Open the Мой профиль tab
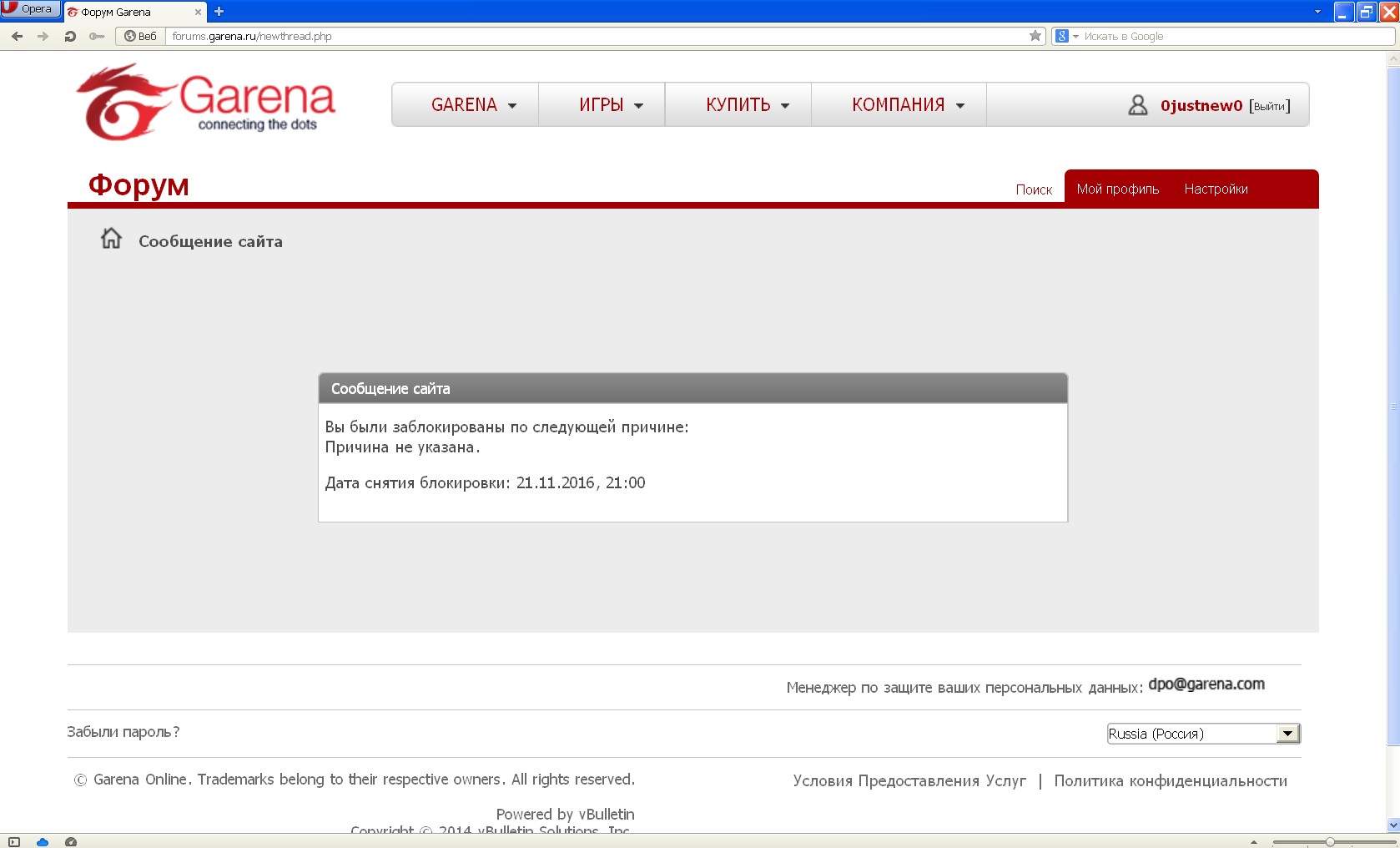1400x848 pixels. 1118,189
